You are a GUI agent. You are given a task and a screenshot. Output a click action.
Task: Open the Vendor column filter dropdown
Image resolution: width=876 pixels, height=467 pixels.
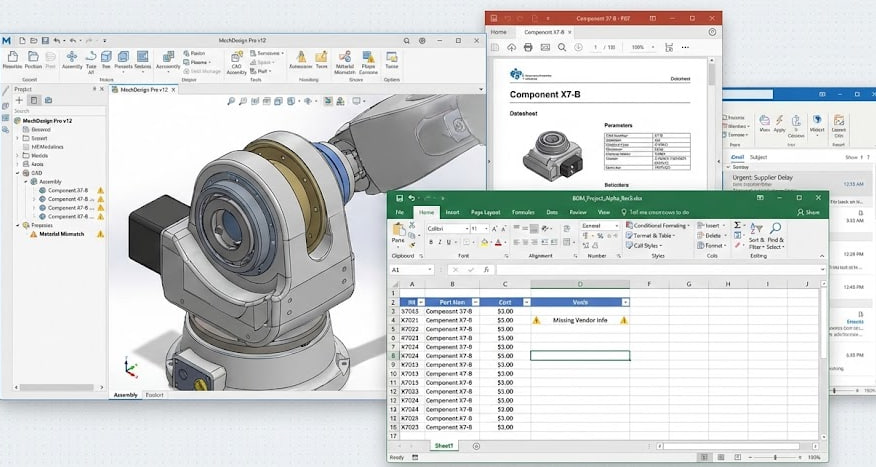(625, 301)
